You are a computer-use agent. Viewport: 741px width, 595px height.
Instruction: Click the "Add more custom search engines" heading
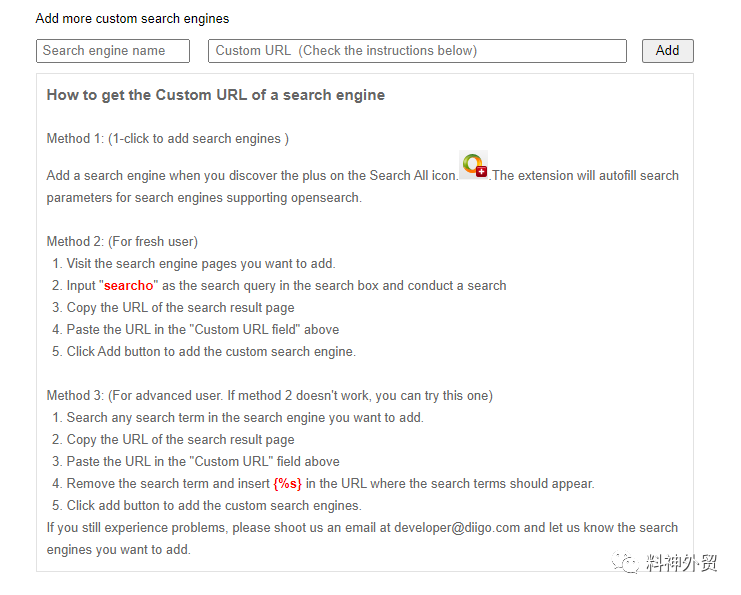click(x=132, y=19)
